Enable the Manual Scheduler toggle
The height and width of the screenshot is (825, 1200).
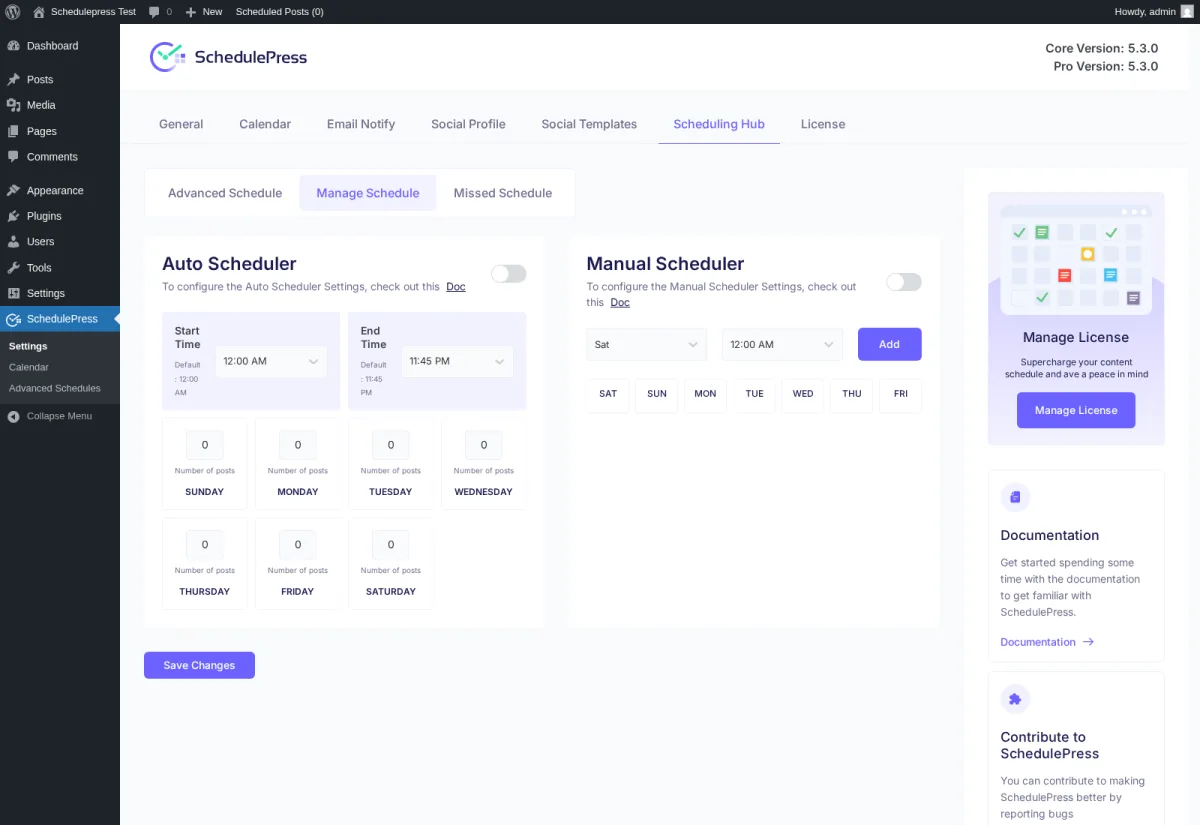[904, 282]
